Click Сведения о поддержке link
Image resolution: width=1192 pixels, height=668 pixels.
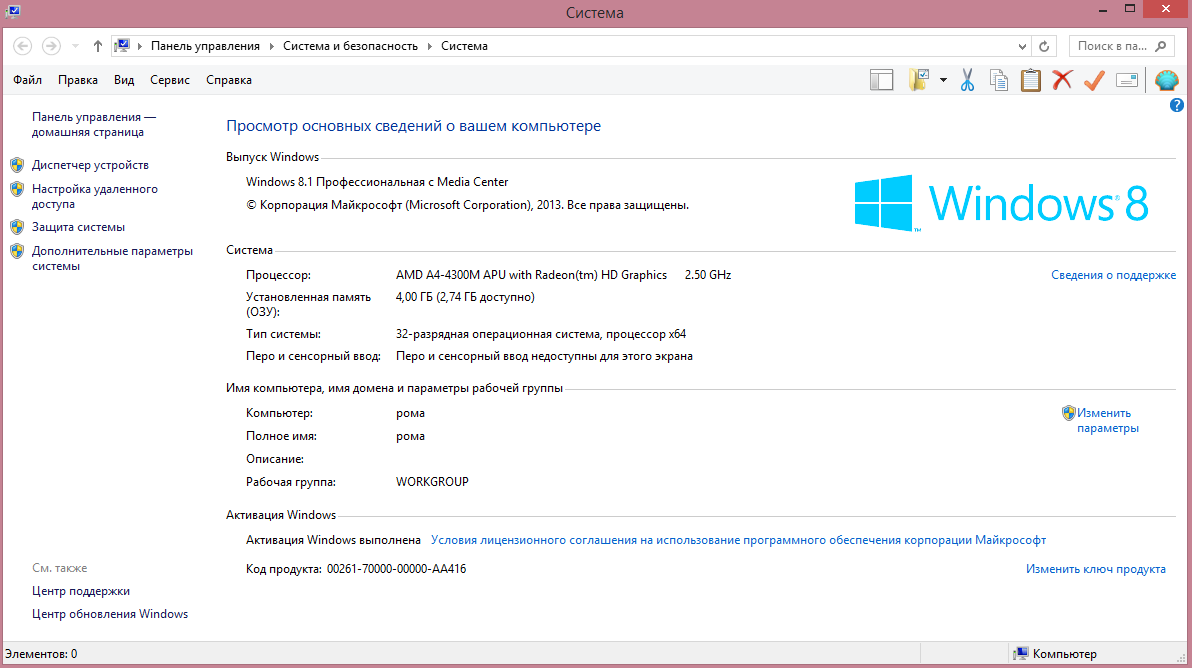tap(1113, 275)
